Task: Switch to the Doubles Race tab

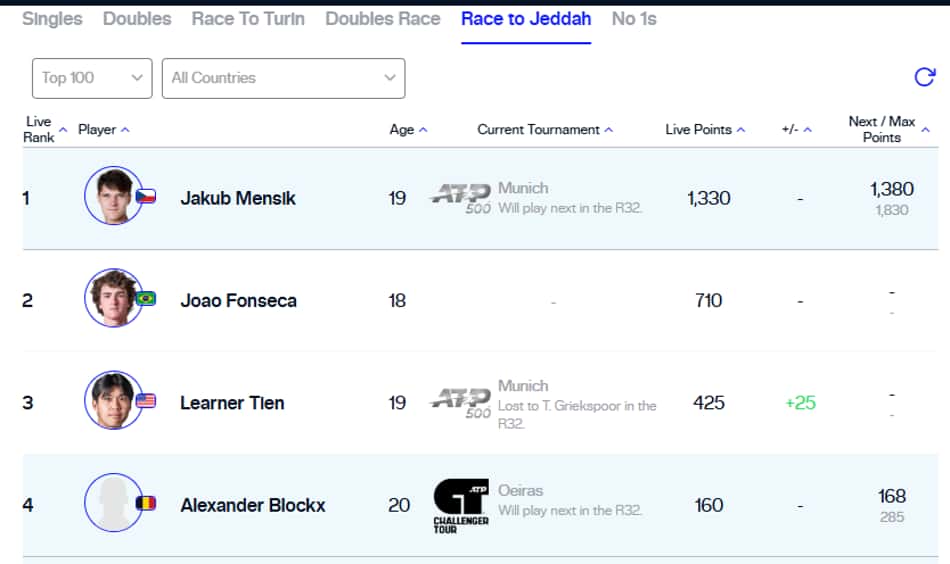Action: [383, 19]
